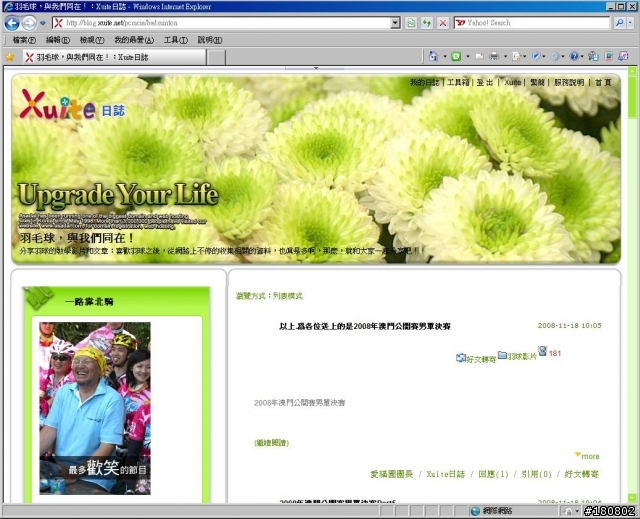Open the Page menu icon
The width and height of the screenshot is (640, 519).
coord(519,56)
